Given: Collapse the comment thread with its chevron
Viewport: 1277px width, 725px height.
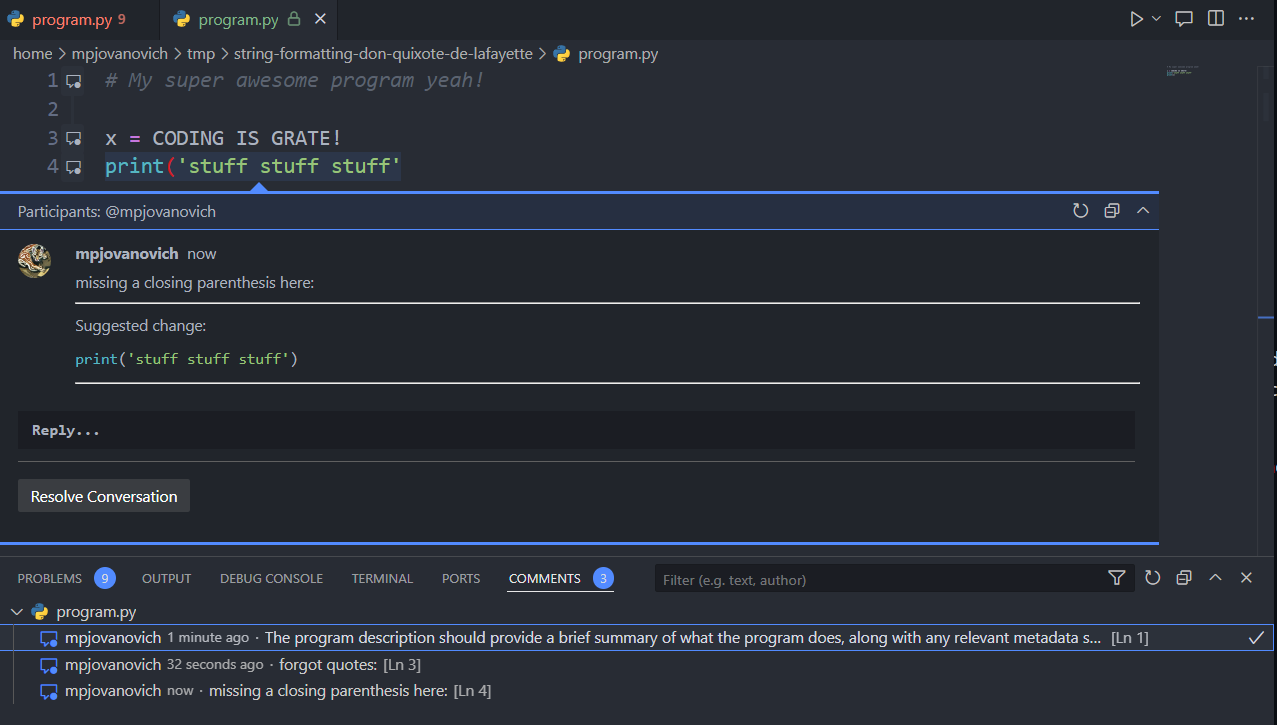Looking at the screenshot, I should click(1143, 211).
